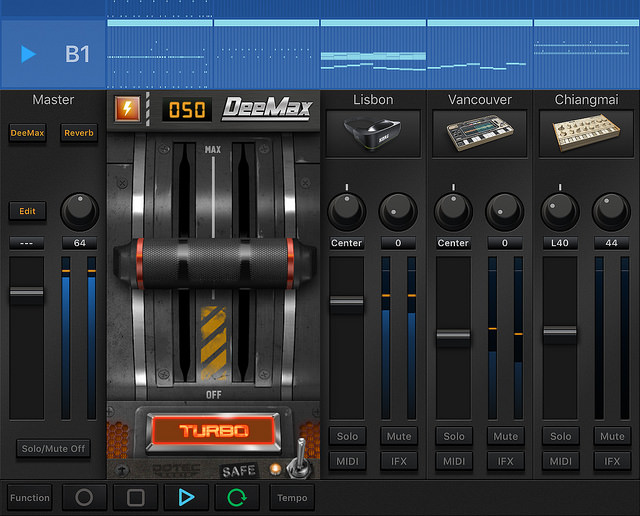640x516 pixels.
Task: Click the Lisbon send knob
Action: click(398, 212)
